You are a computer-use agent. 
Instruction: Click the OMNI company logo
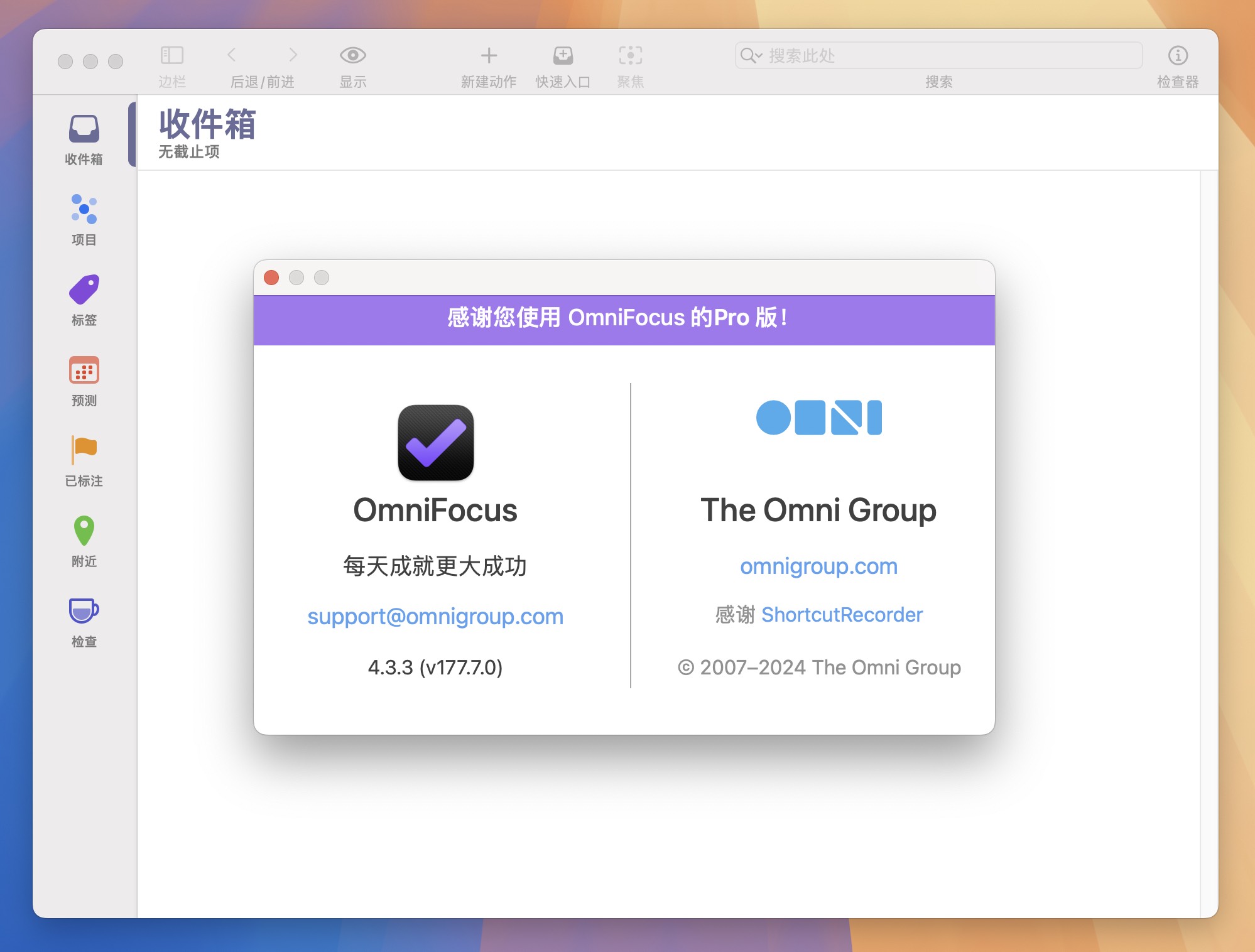818,418
